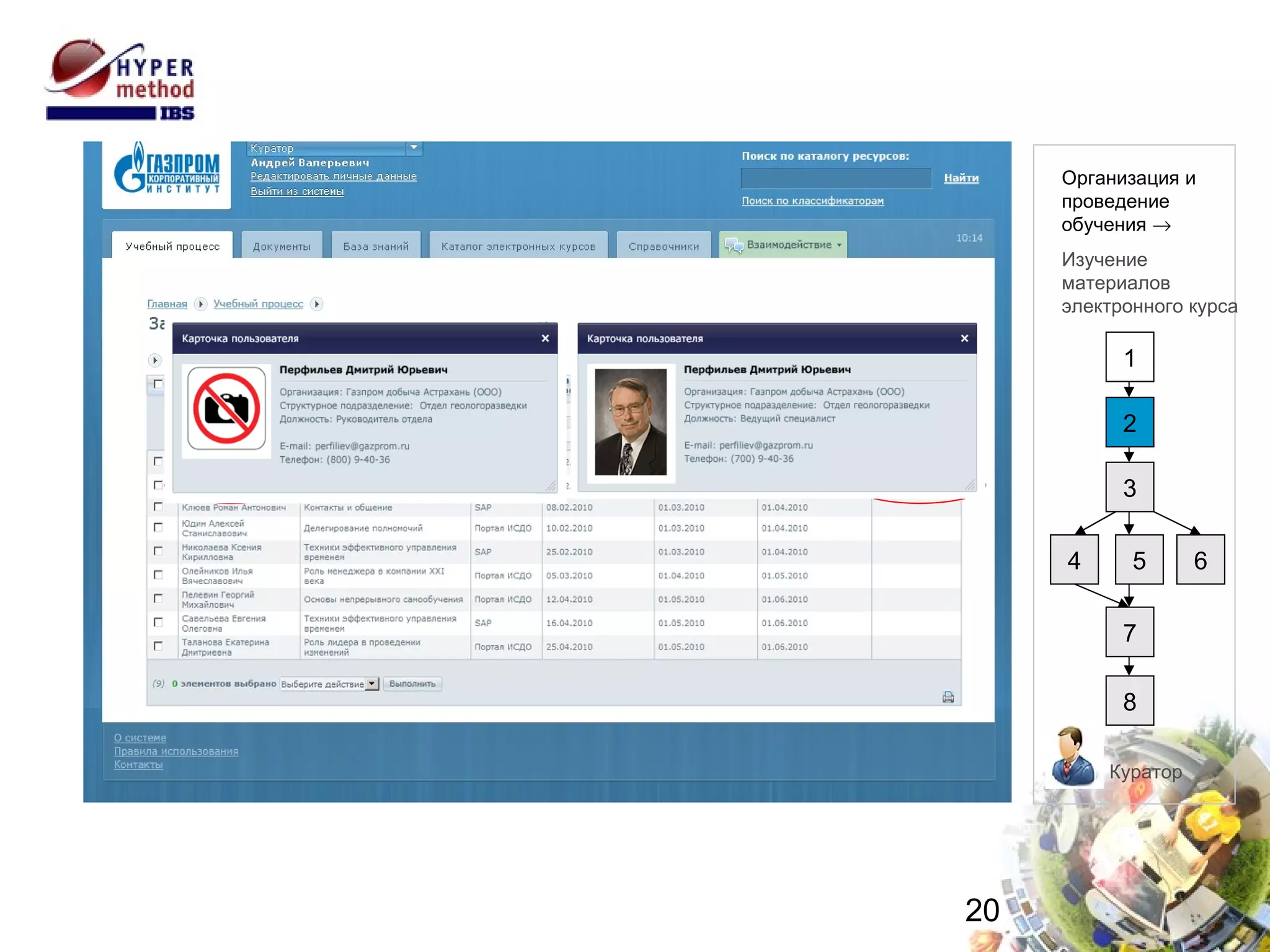
Task: Open the Куратор role dropdown
Action: (x=414, y=148)
